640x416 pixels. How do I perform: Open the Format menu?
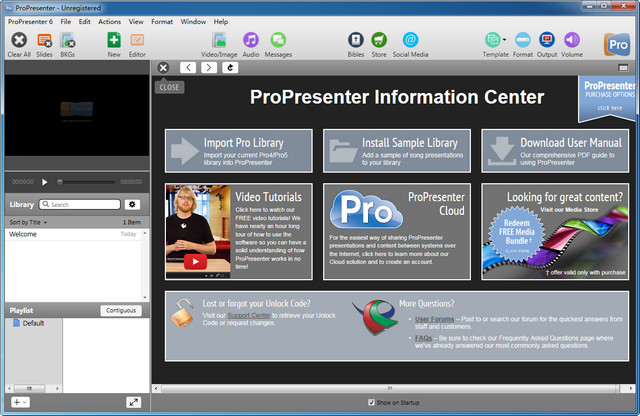162,22
